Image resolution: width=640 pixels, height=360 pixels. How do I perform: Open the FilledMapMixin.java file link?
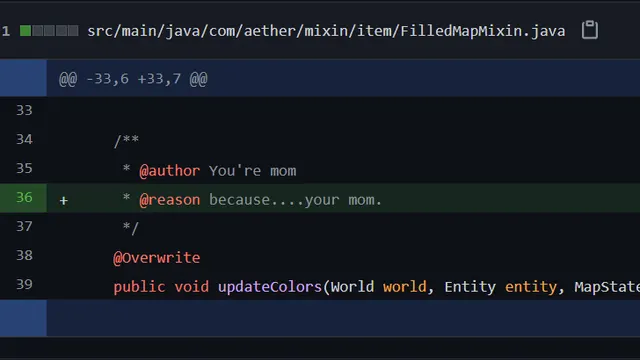[x=326, y=31]
